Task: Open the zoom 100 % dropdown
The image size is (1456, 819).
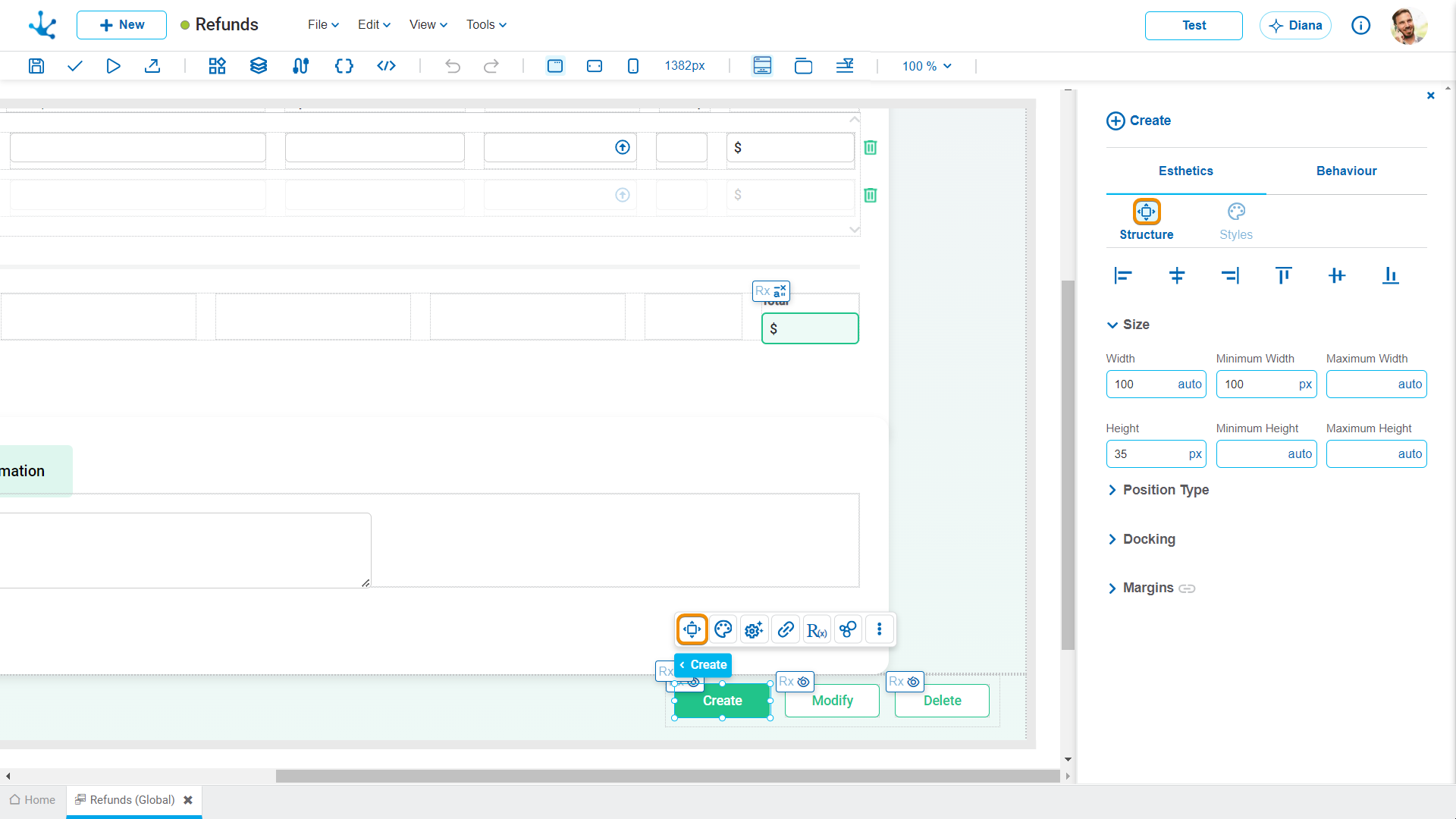Action: (927, 66)
